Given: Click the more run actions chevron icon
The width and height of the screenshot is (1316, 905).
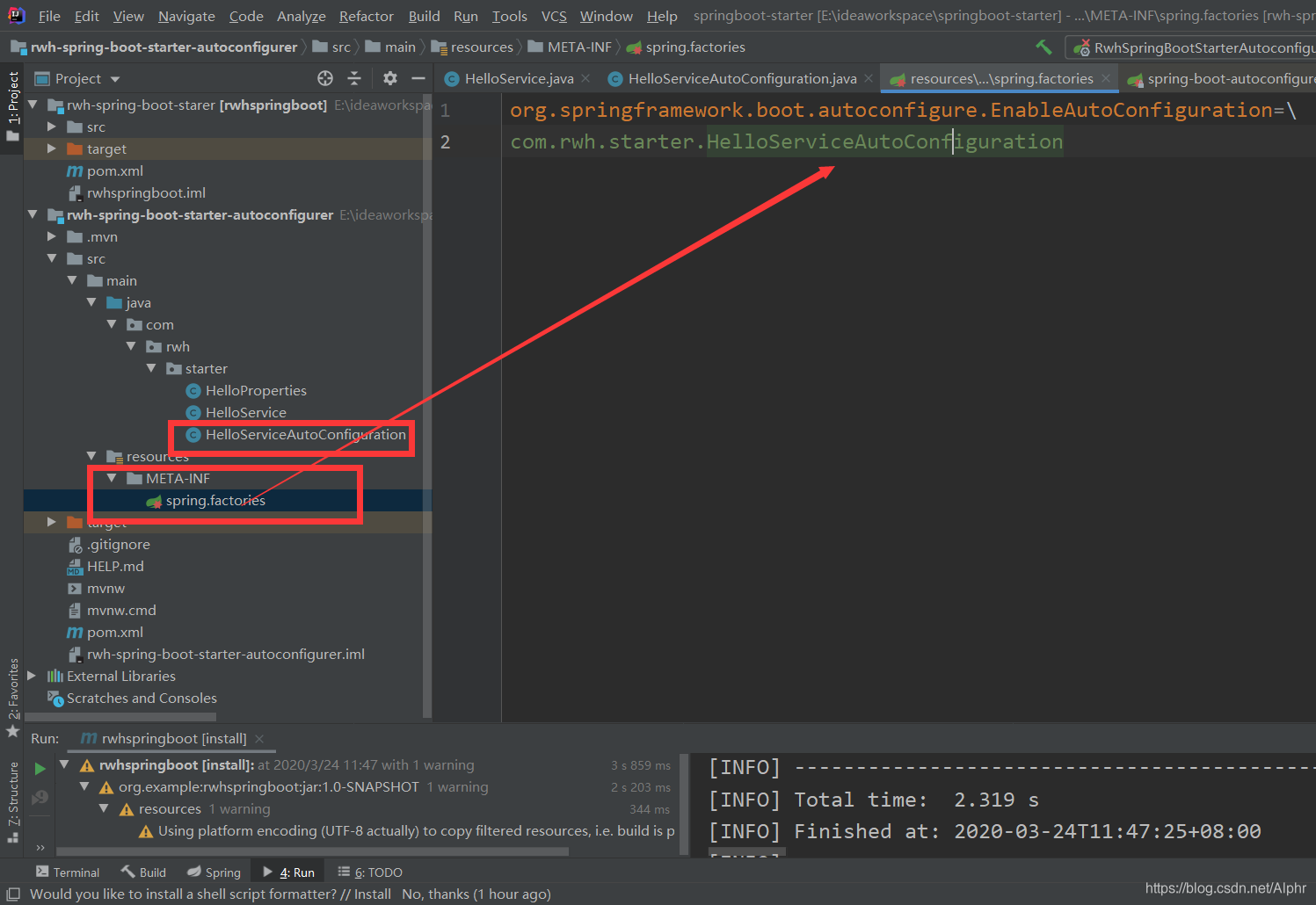Looking at the screenshot, I should 40,848.
